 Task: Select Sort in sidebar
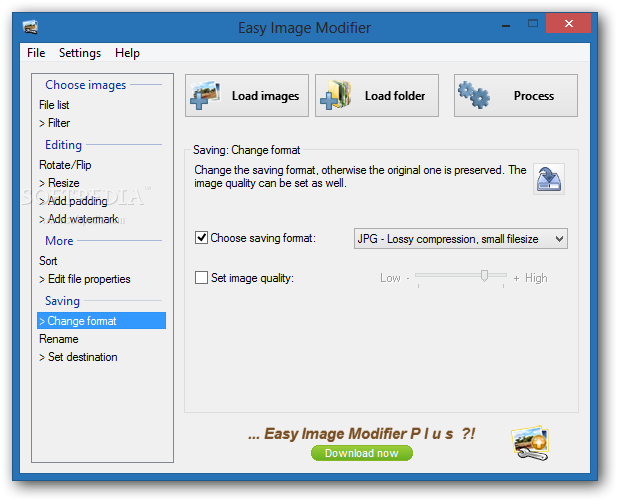48,261
